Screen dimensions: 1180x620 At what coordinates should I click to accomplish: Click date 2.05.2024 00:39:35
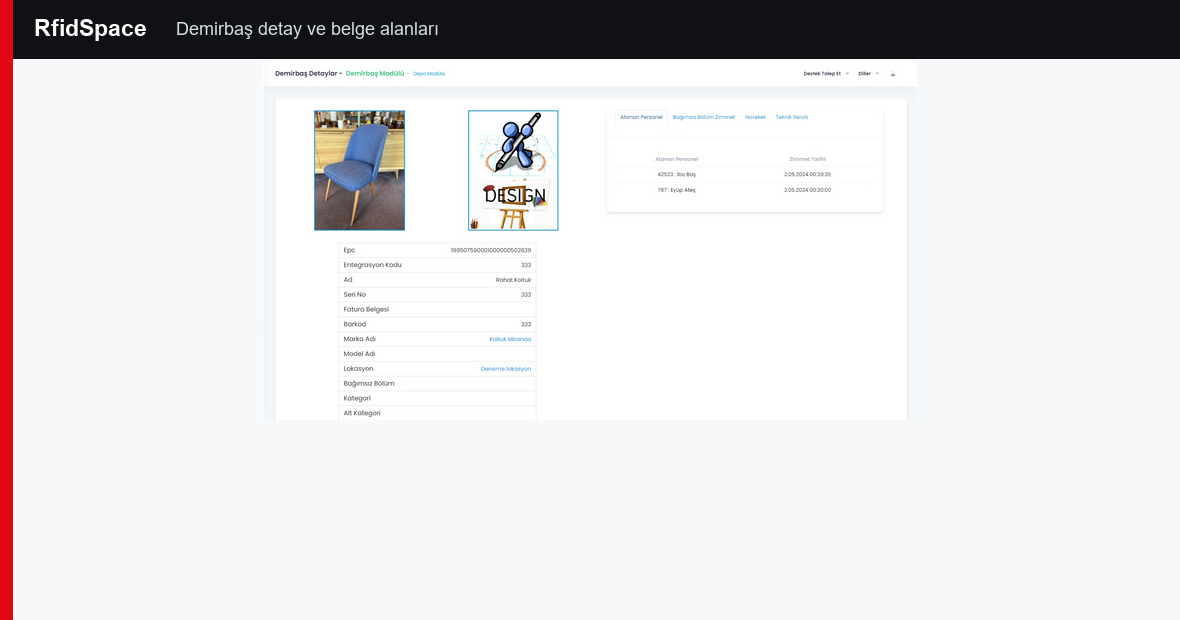pos(807,175)
